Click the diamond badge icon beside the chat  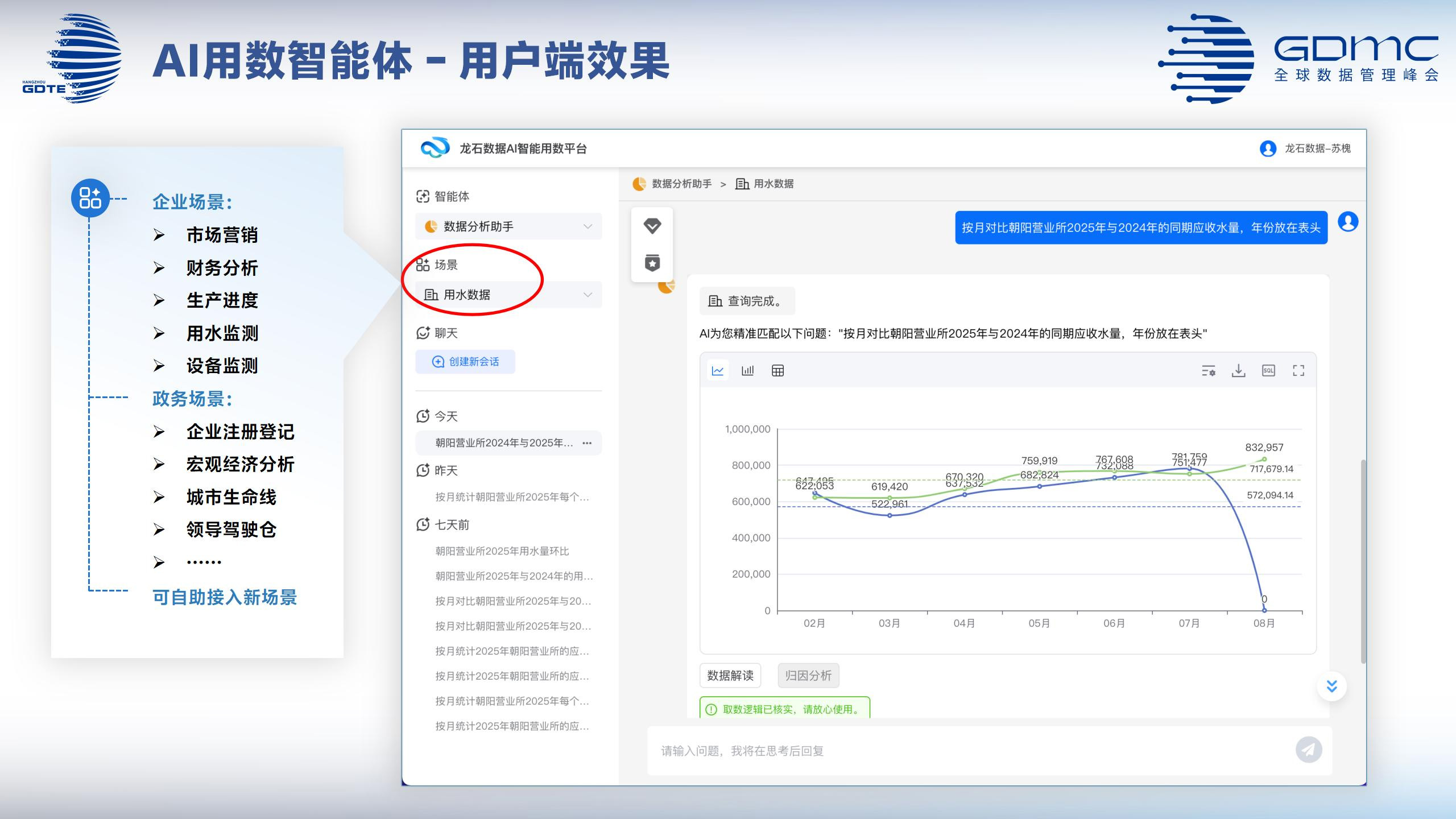[652, 225]
